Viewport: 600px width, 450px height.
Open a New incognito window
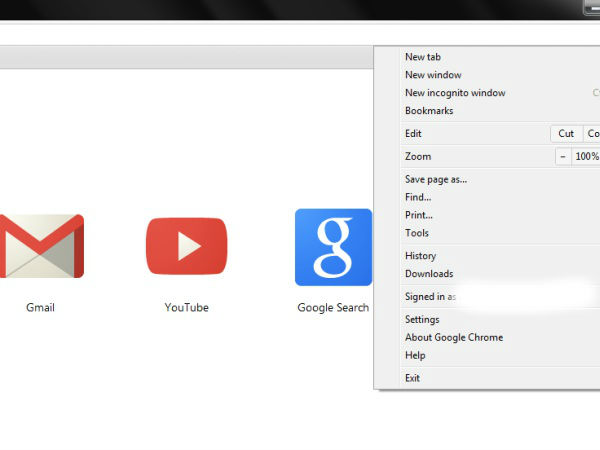coord(455,93)
